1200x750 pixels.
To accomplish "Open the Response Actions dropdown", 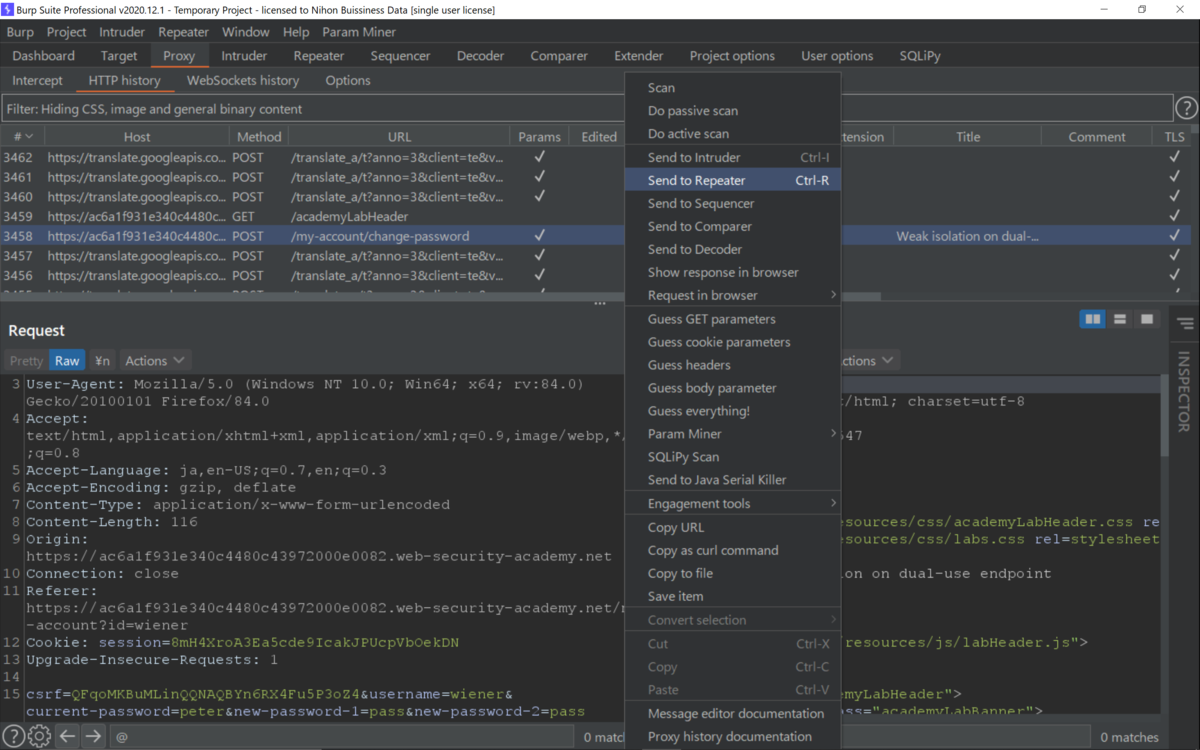I will pyautogui.click(x=868, y=360).
